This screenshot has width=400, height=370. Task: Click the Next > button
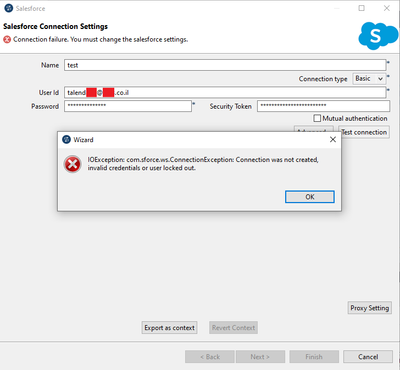click(260, 357)
